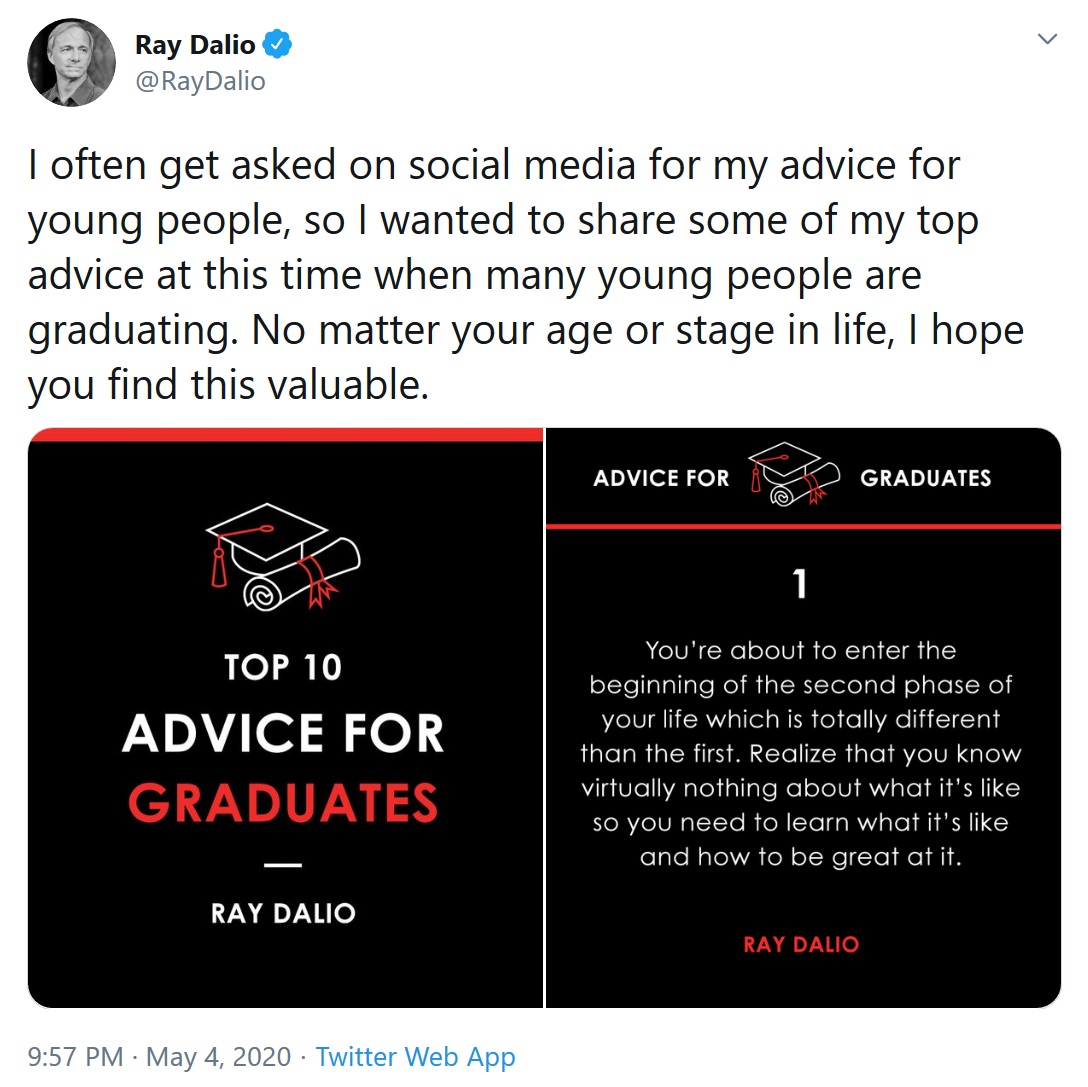Click Ray Dalio's profile avatar photo

point(72,62)
